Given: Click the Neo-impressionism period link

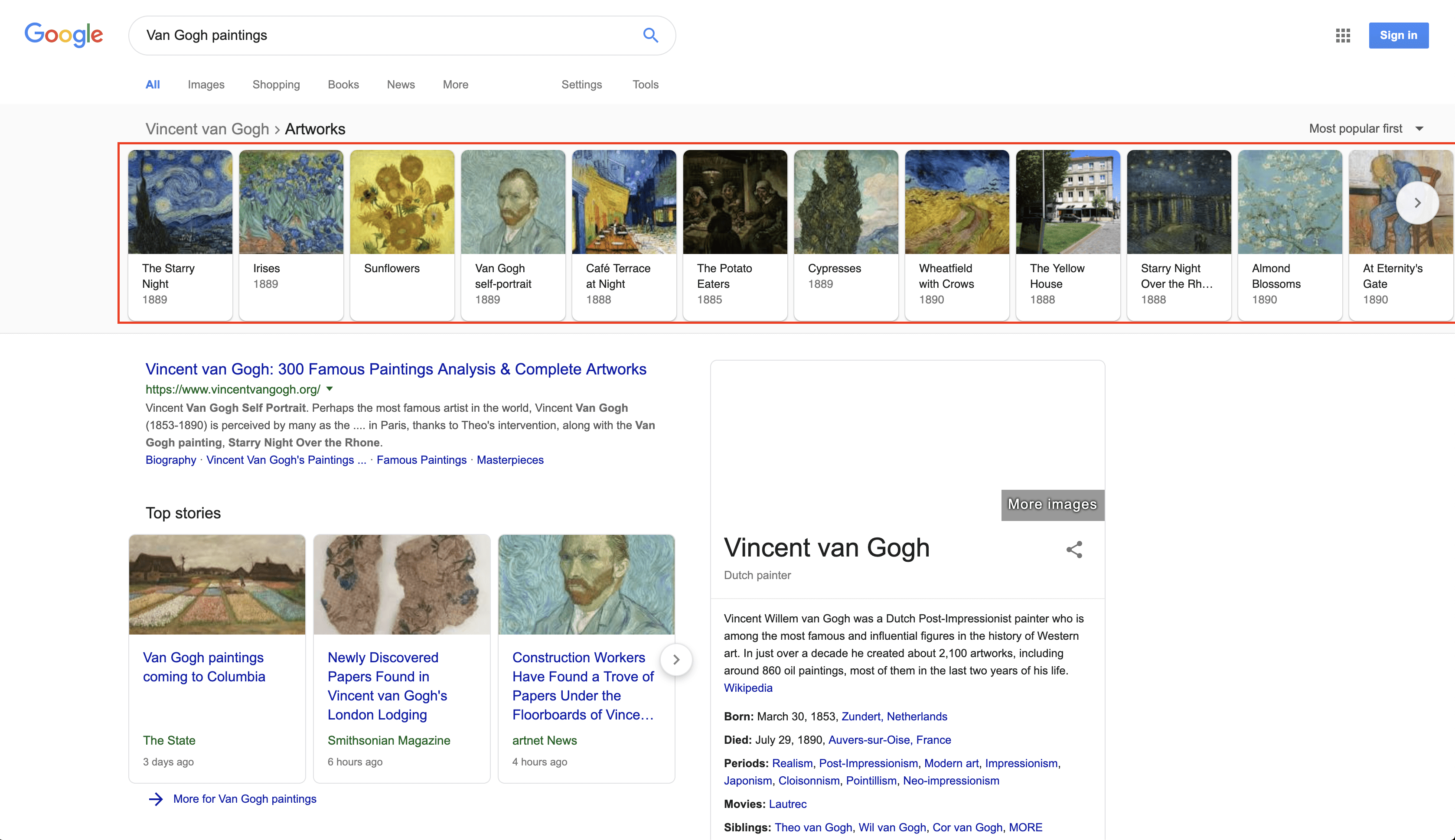Looking at the screenshot, I should coord(951,781).
